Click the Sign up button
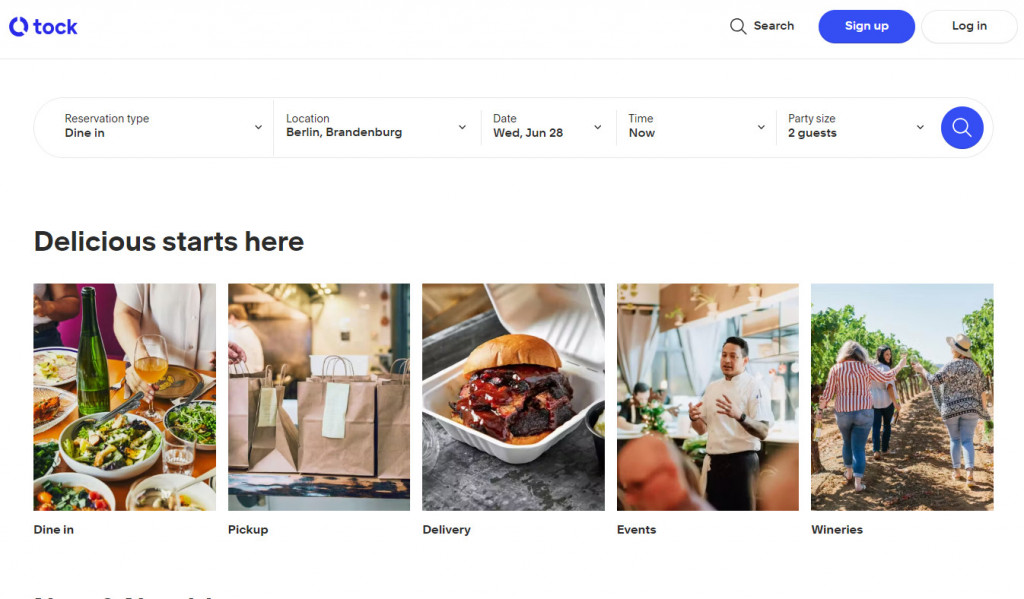This screenshot has width=1024, height=599. coord(866,26)
